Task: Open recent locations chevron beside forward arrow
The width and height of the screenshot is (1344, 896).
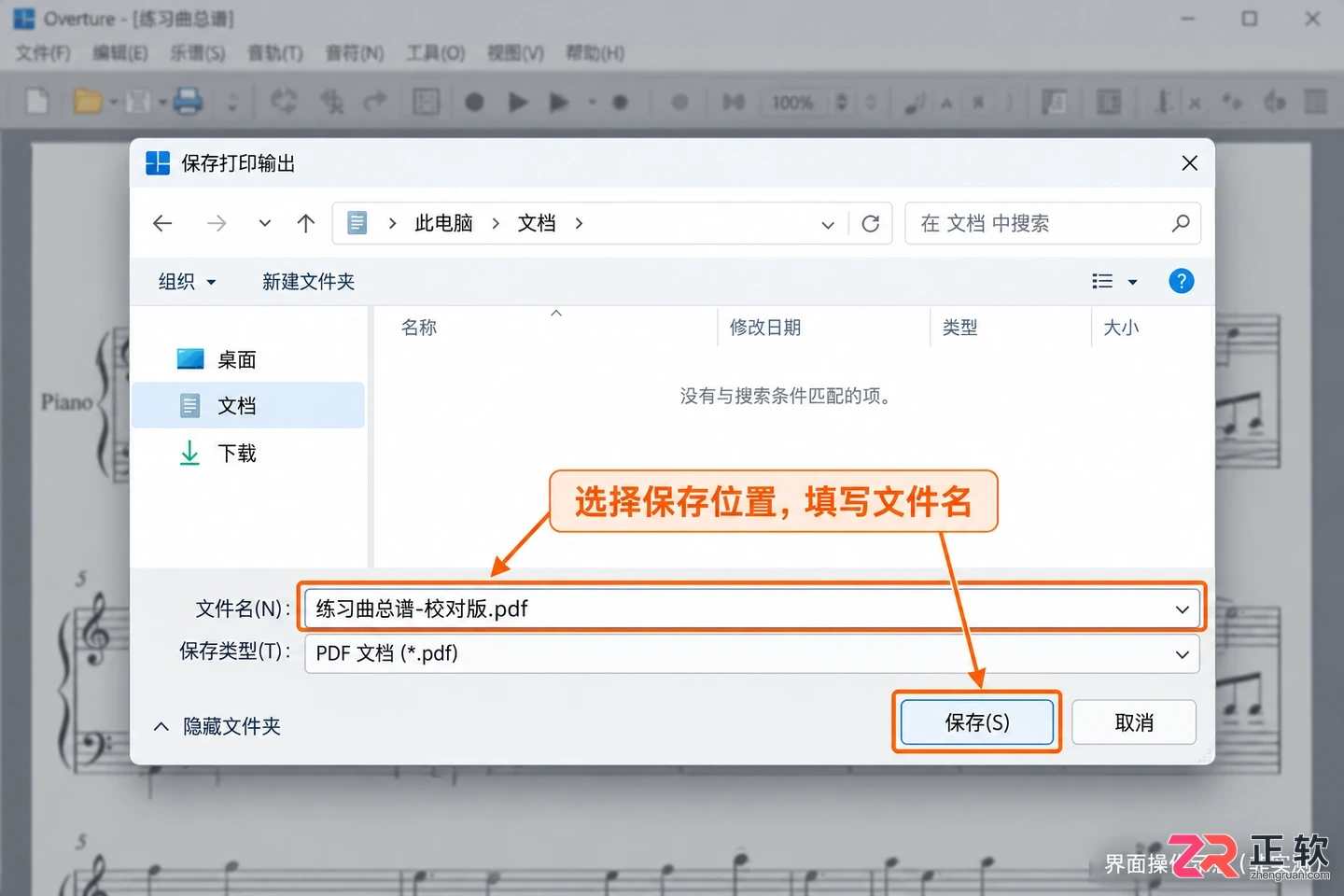Action: click(265, 223)
